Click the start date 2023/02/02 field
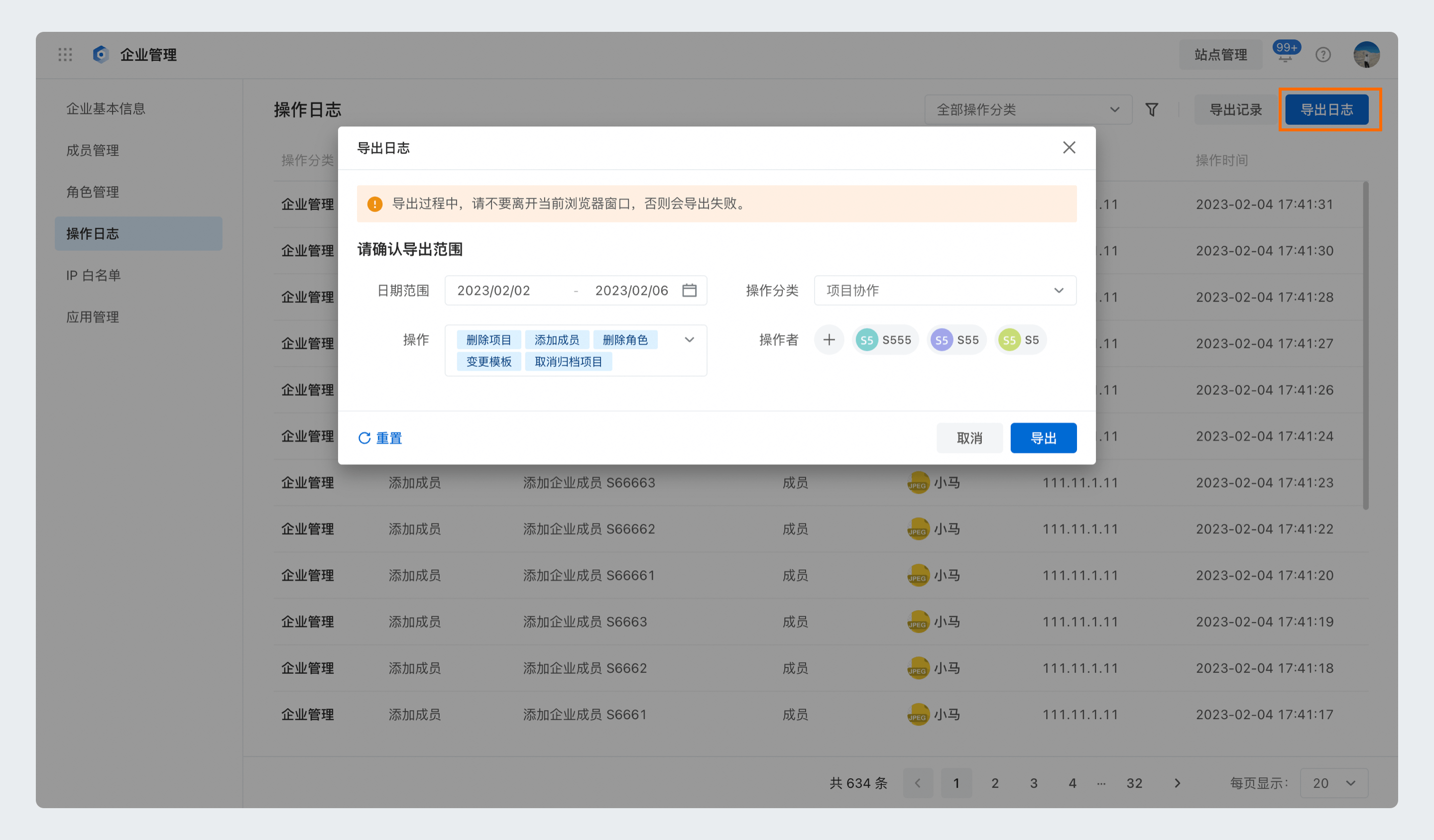The image size is (1434, 840). click(493, 290)
